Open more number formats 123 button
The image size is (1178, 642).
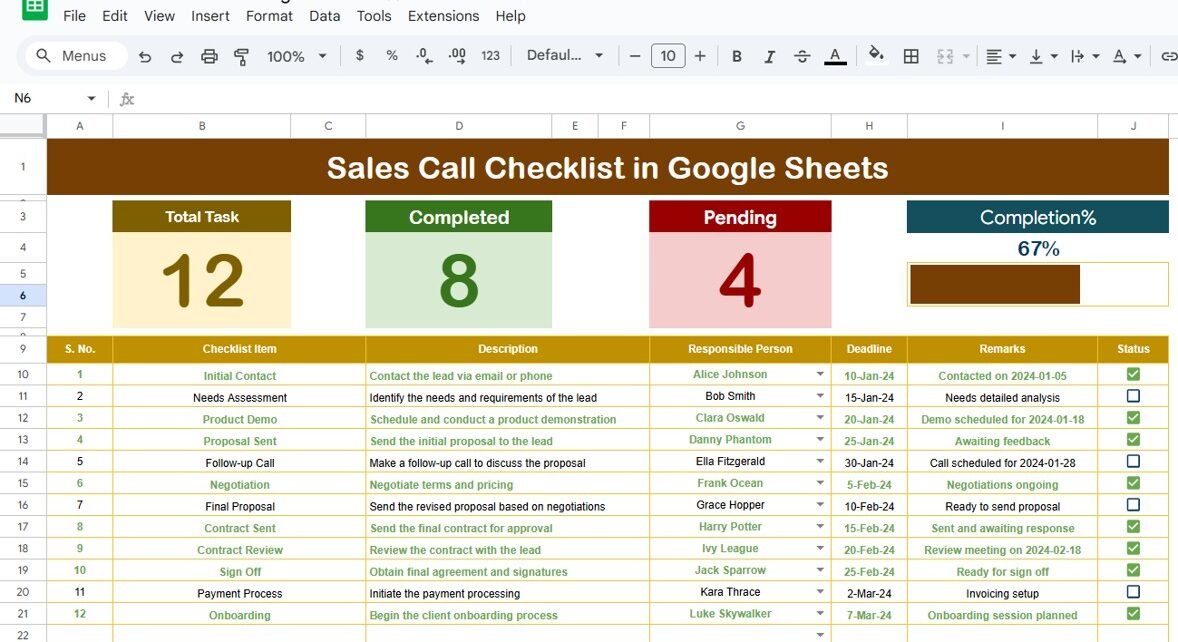[x=491, y=56]
